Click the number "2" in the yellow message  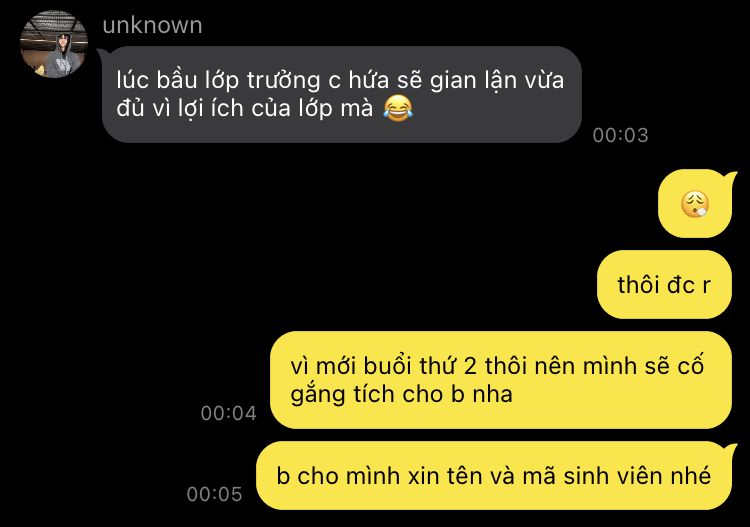point(470,367)
